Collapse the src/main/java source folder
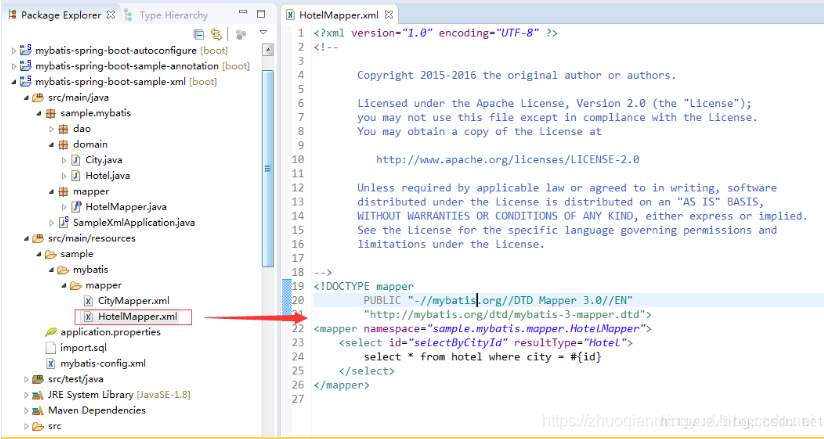Image resolution: width=824 pixels, height=439 pixels. (26, 98)
